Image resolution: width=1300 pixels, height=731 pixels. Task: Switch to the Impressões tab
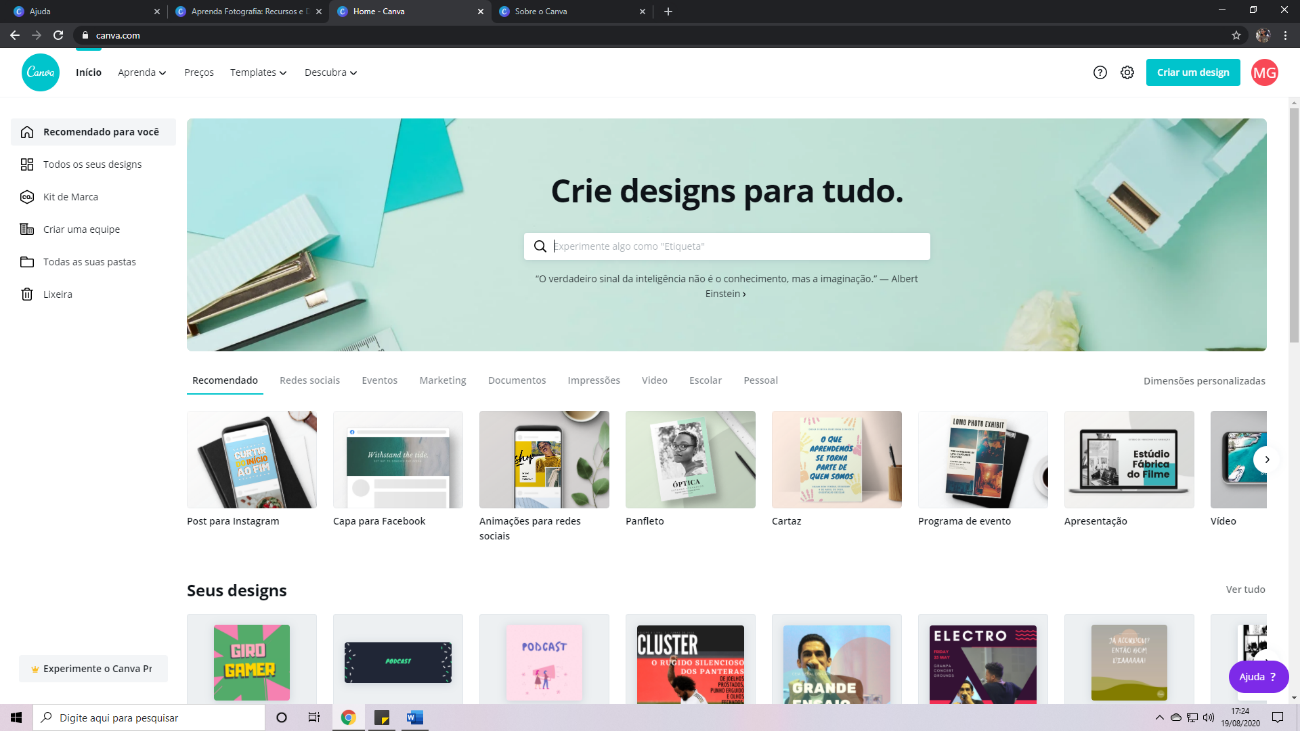[594, 380]
